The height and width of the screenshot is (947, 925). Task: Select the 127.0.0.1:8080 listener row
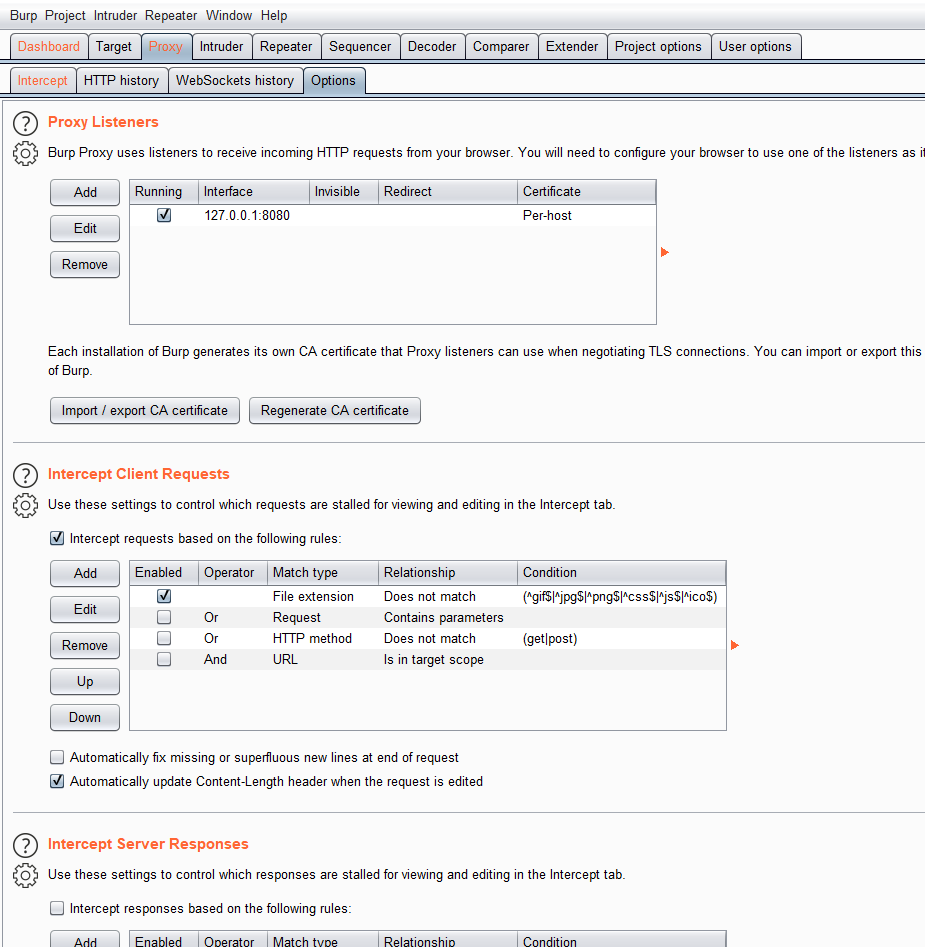click(x=393, y=216)
